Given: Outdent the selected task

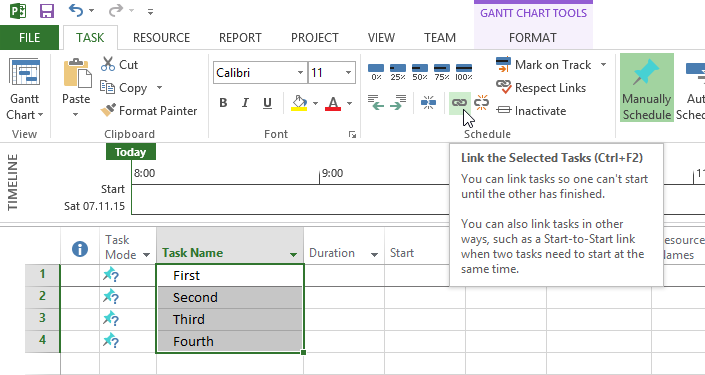Looking at the screenshot, I should tap(375, 103).
